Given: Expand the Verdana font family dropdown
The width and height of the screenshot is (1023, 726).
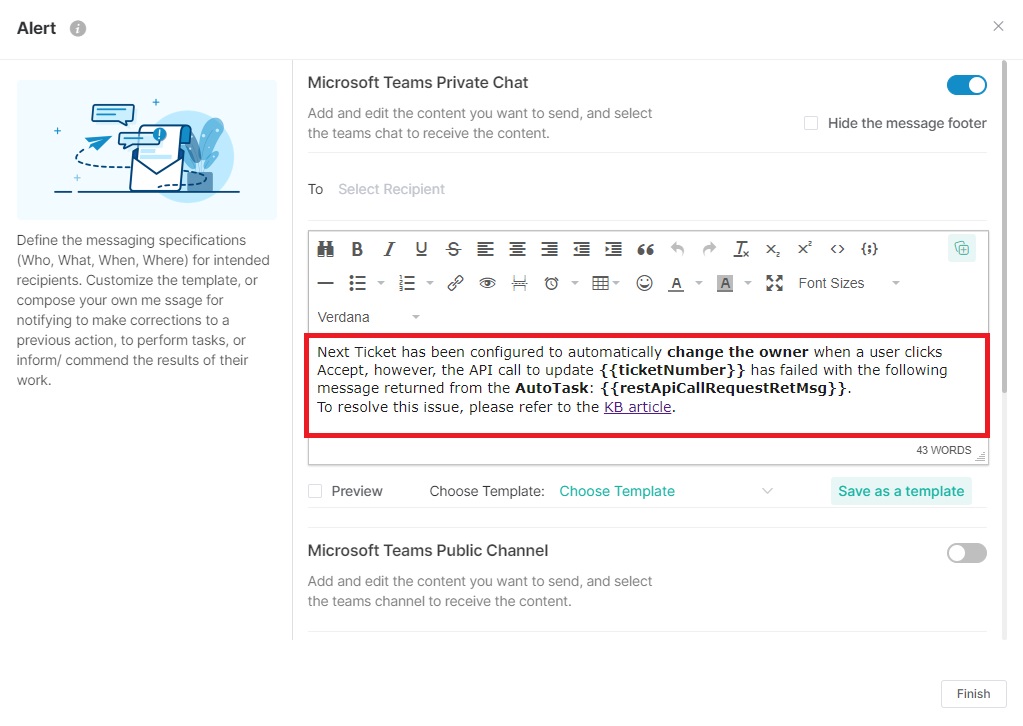Looking at the screenshot, I should (x=368, y=317).
